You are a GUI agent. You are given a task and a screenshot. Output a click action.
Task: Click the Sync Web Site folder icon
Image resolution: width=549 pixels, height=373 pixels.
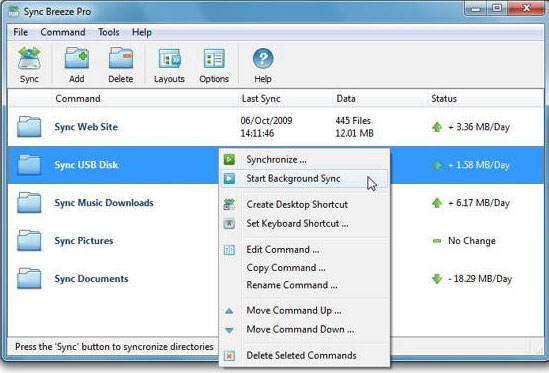click(29, 126)
